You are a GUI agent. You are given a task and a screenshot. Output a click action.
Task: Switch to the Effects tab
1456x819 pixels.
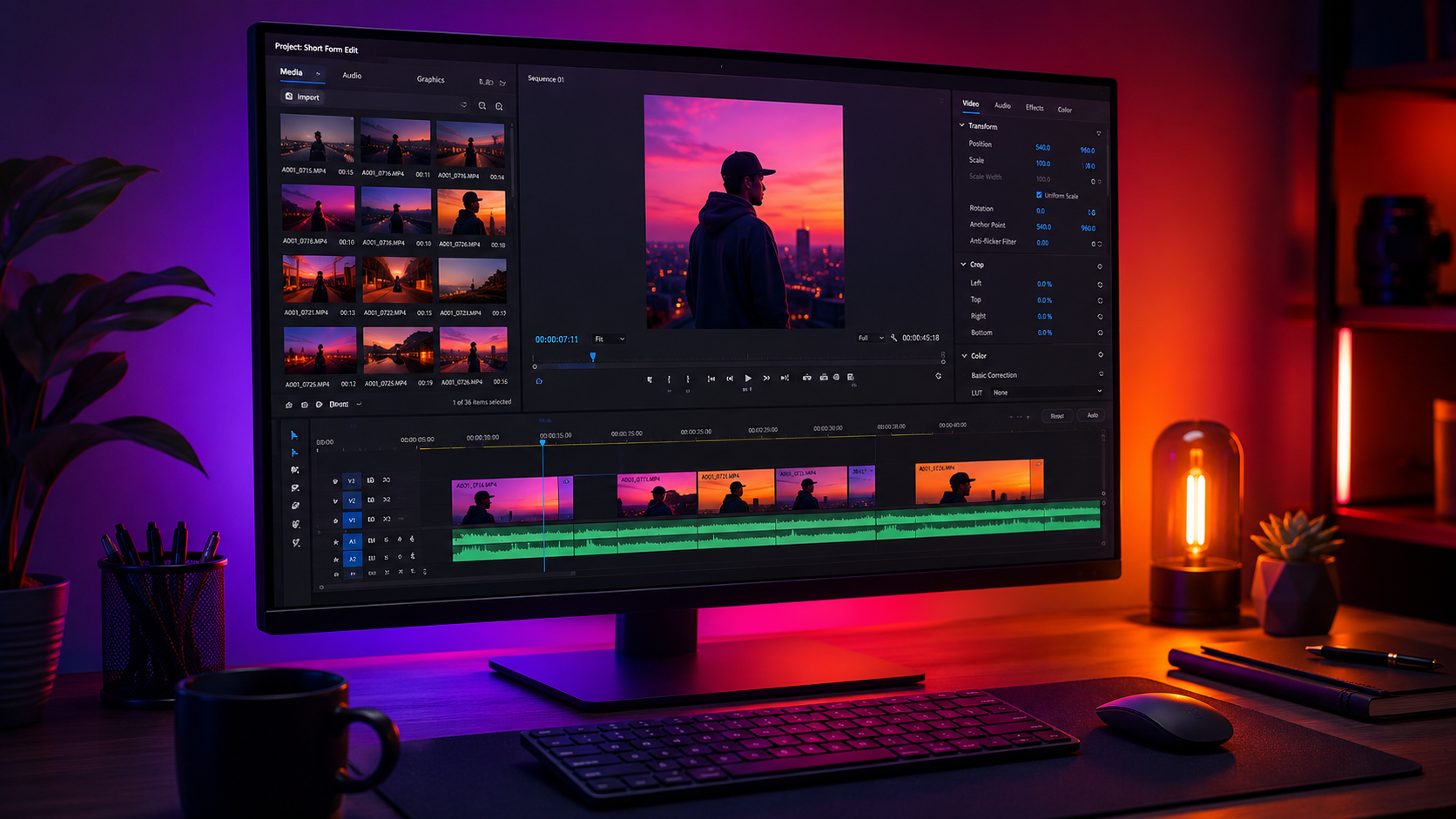tap(1035, 108)
